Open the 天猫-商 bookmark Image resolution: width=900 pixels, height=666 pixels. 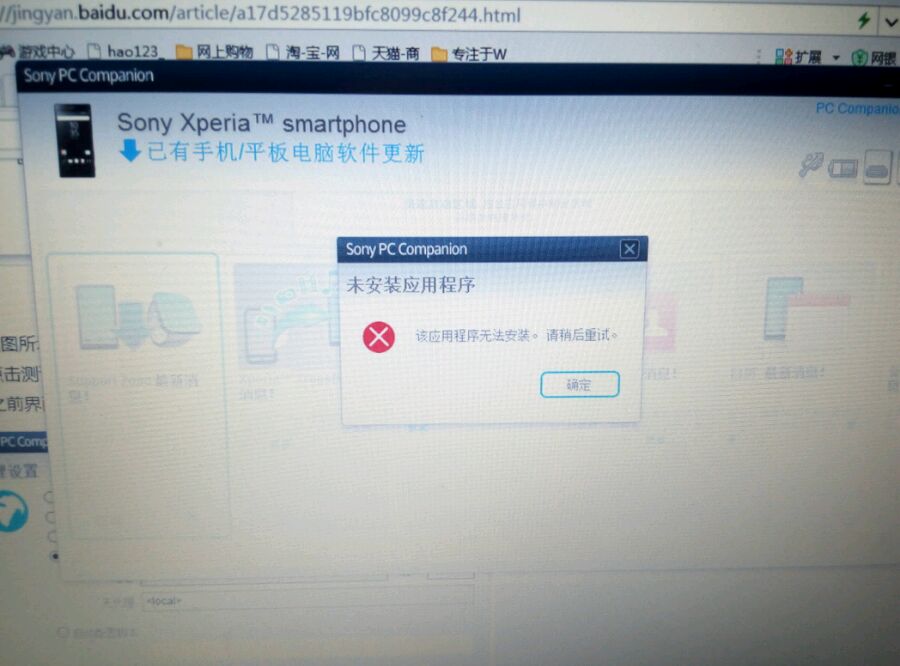click(x=386, y=53)
